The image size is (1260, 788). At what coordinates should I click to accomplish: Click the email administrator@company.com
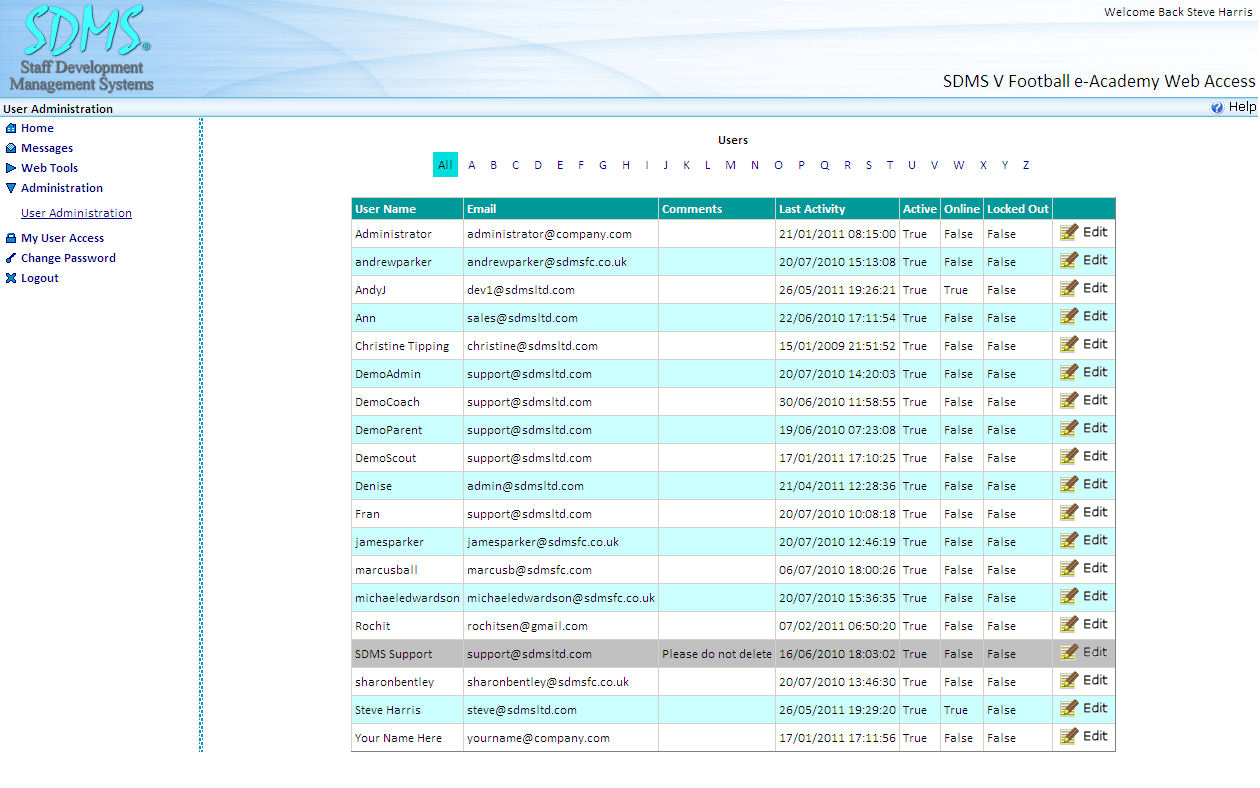[549, 234]
